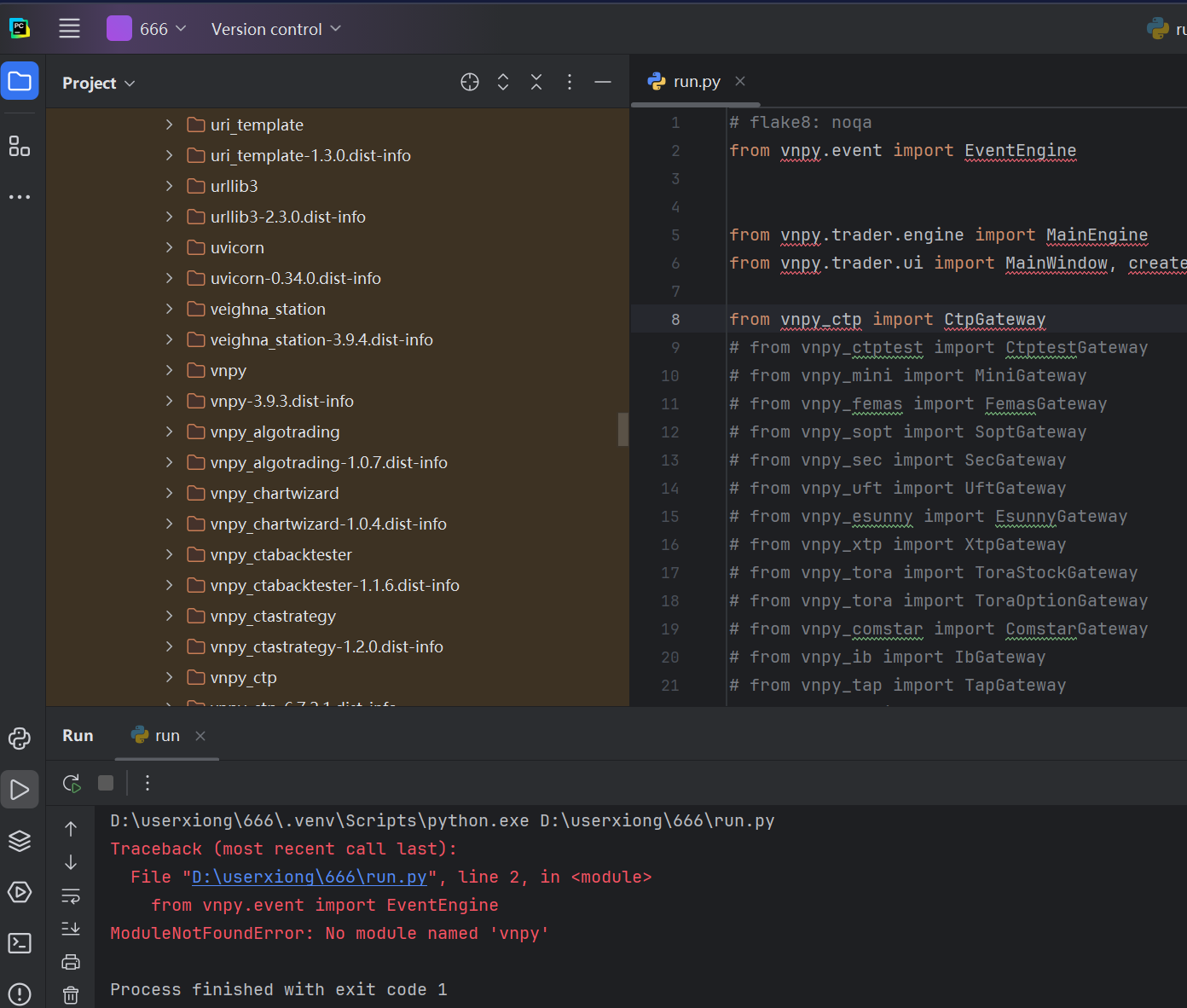Viewport: 1187px width, 1008px height.
Task: Open more Run toolbar actions
Action: [148, 783]
